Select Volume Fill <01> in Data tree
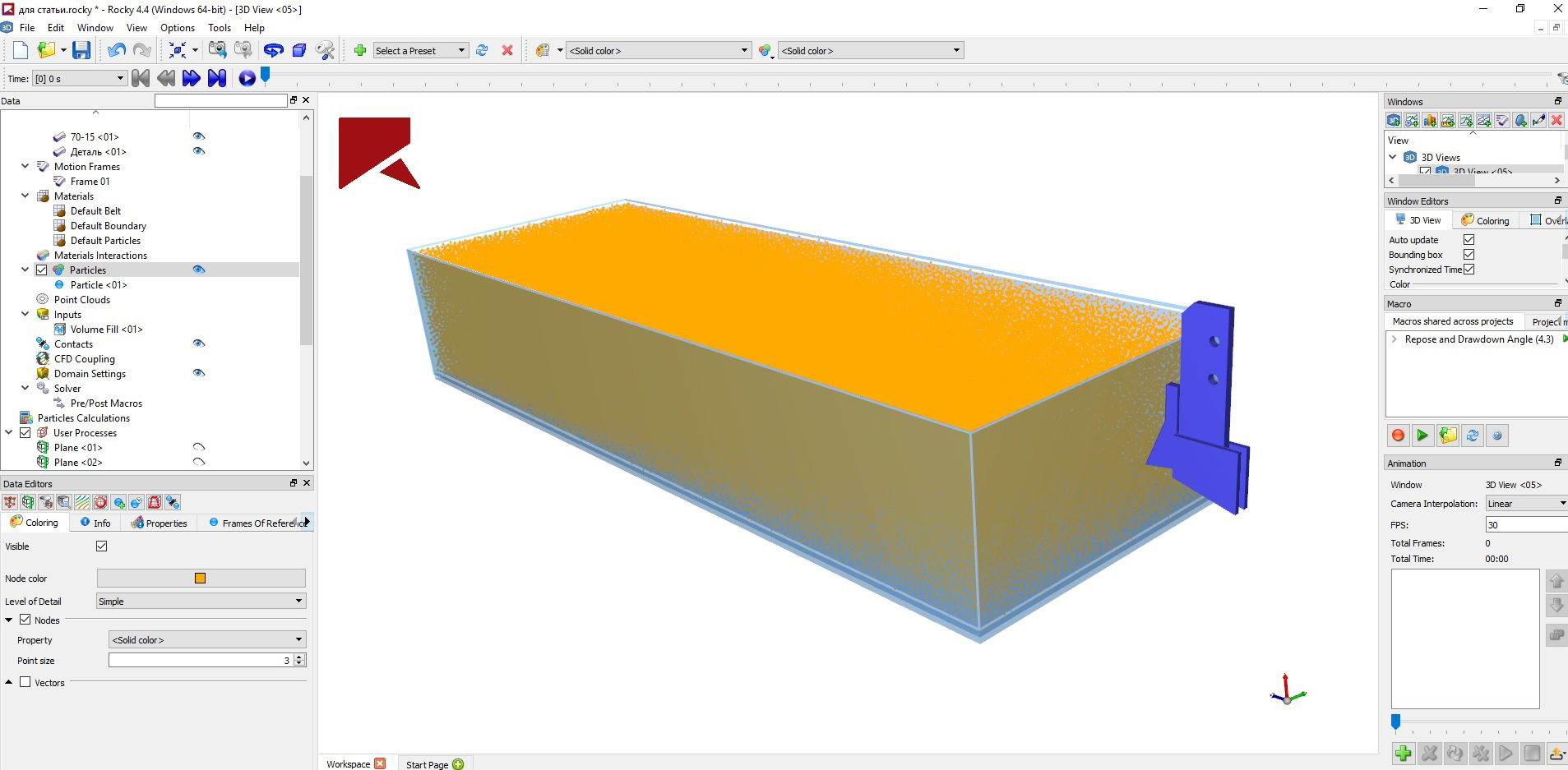This screenshot has width=1568, height=770. tap(106, 330)
